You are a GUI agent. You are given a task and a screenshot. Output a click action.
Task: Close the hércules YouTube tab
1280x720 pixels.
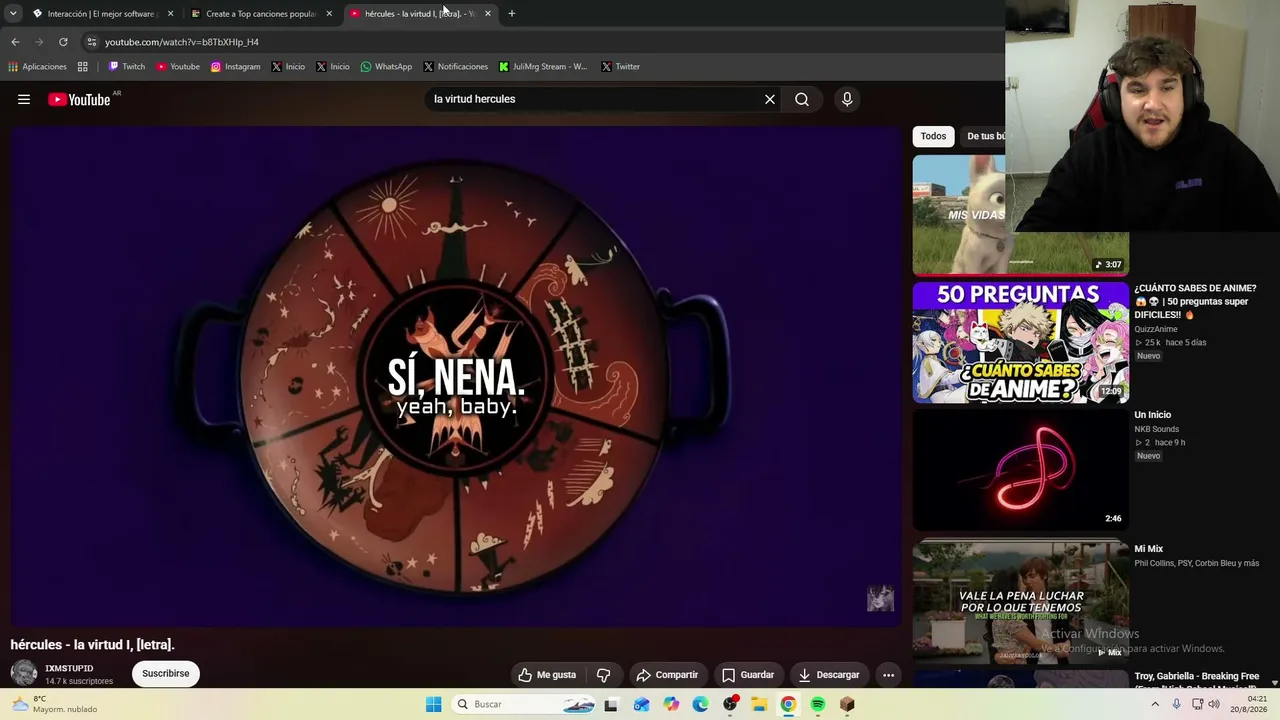488,14
